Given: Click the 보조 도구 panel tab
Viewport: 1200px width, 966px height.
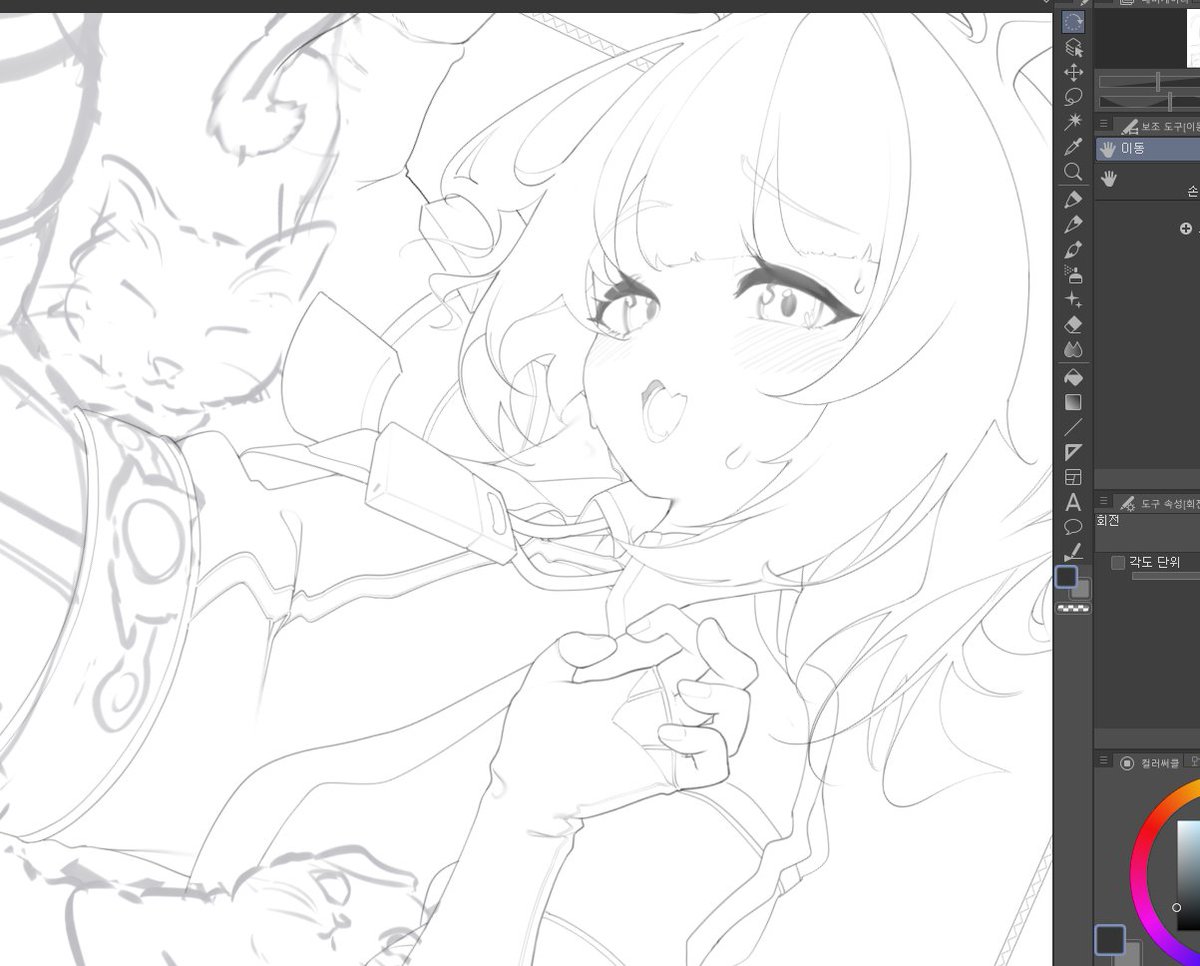Looking at the screenshot, I should pos(1158,126).
